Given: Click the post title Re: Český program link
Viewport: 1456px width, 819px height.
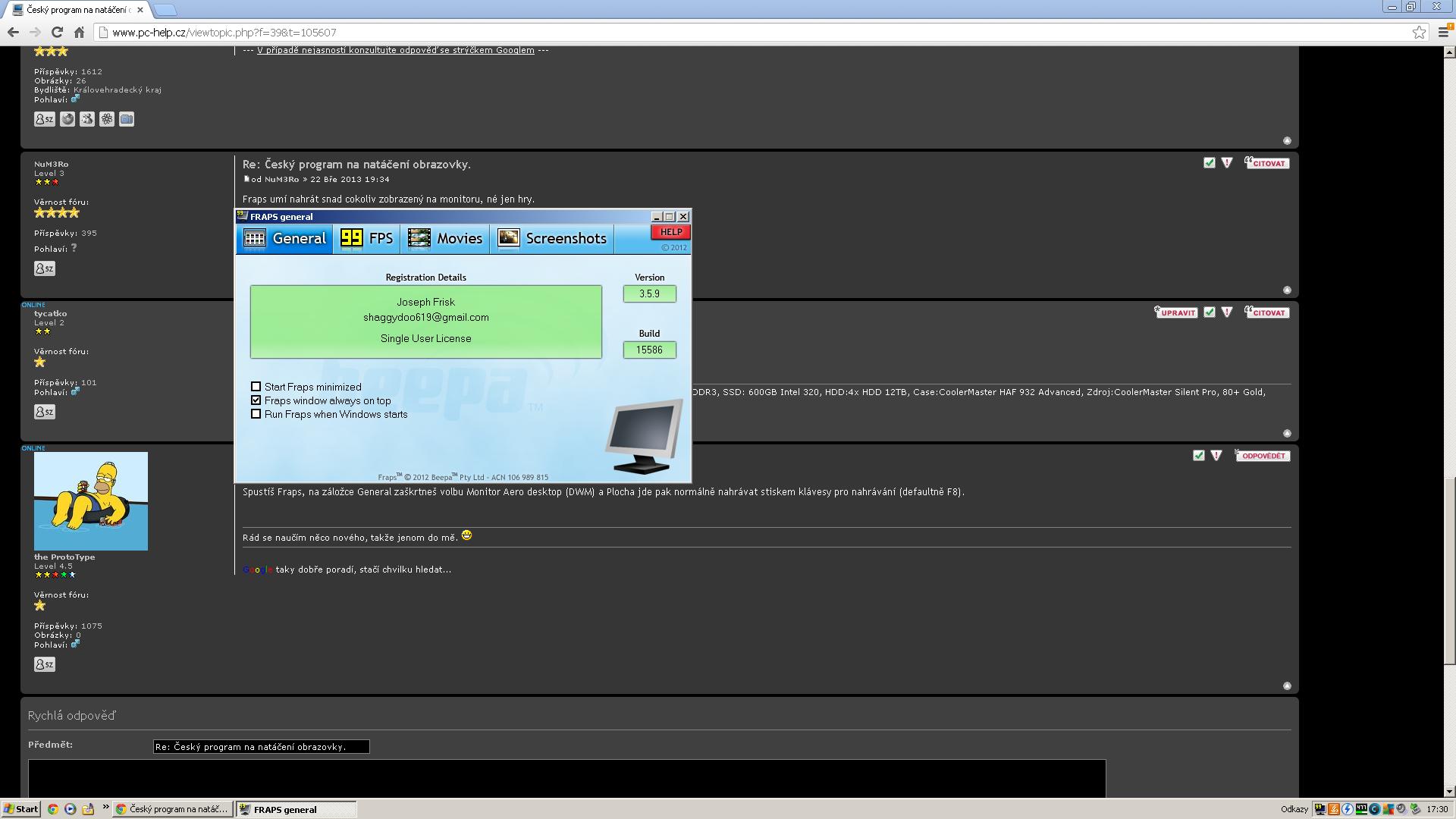Looking at the screenshot, I should (x=356, y=165).
